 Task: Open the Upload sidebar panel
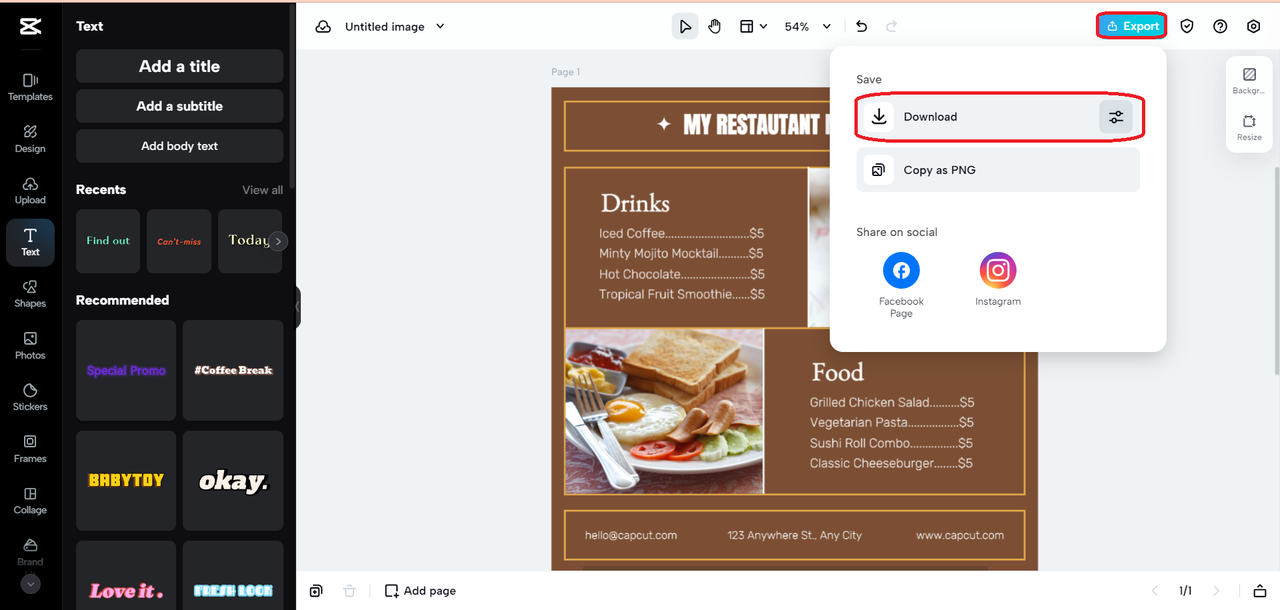30,191
